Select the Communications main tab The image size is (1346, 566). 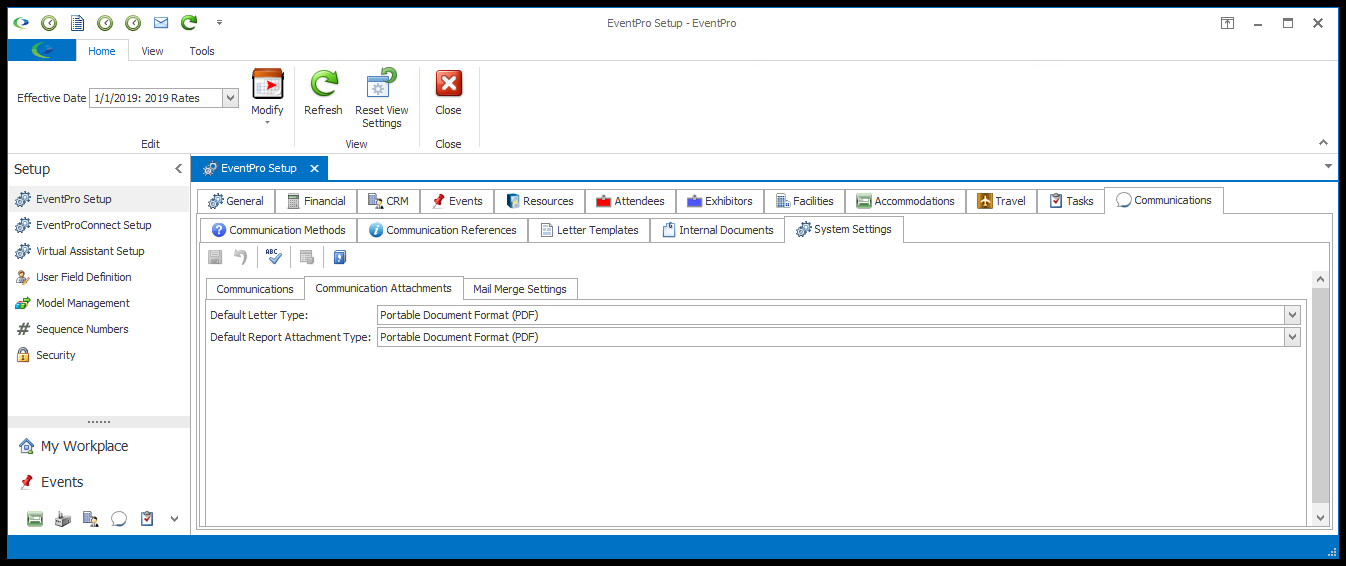point(1163,200)
